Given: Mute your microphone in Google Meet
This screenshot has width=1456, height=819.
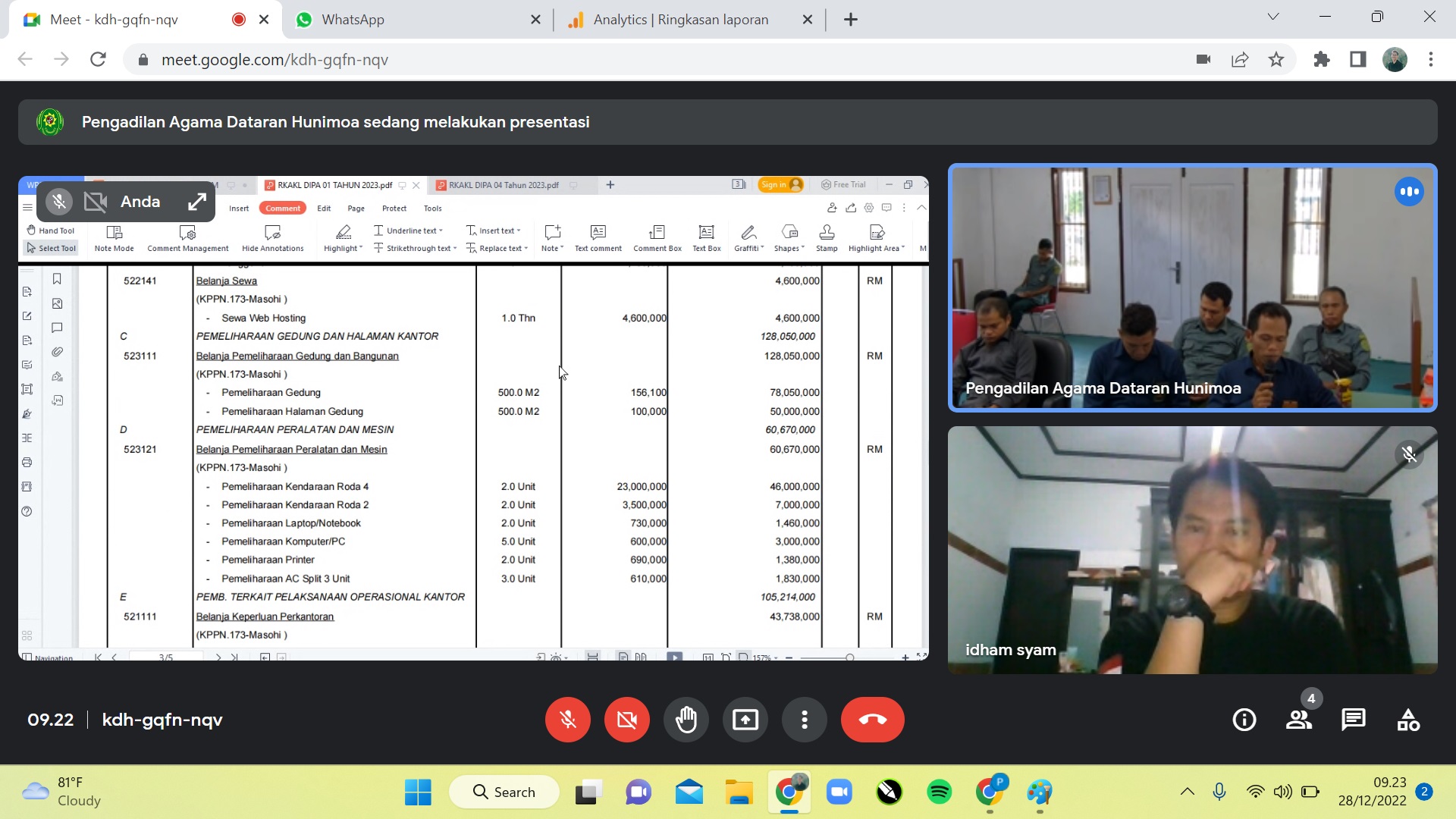Looking at the screenshot, I should click(x=567, y=720).
